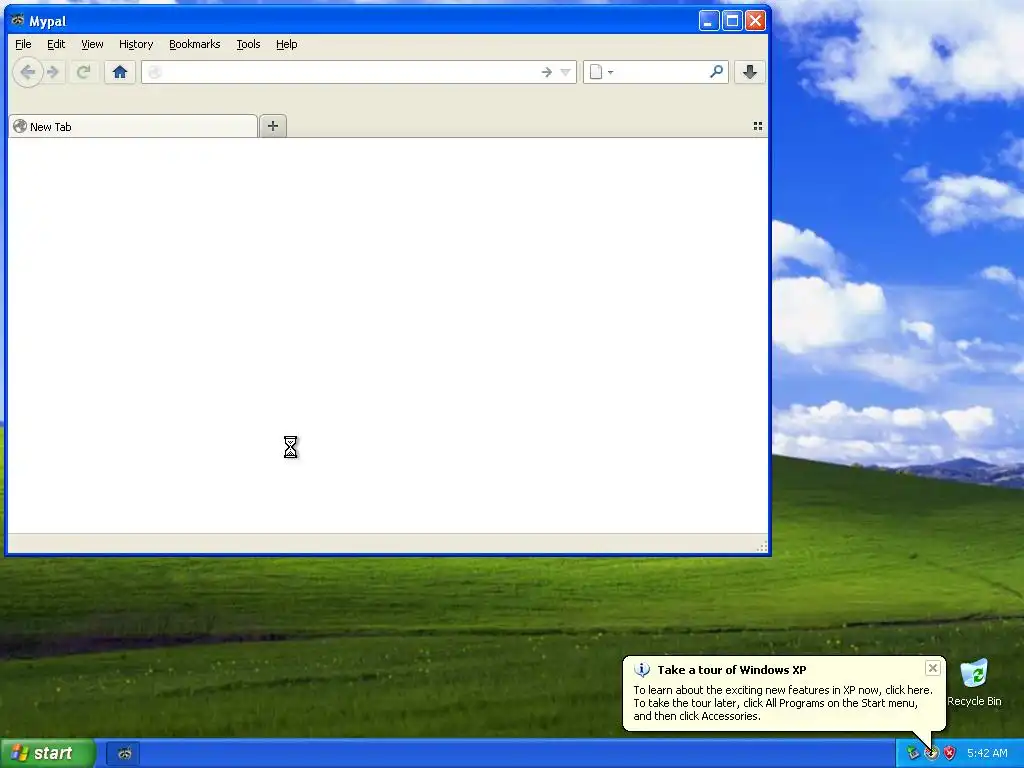Dismiss the Windows XP tour balloon
Image resolution: width=1024 pixels, height=768 pixels.
coord(933,667)
